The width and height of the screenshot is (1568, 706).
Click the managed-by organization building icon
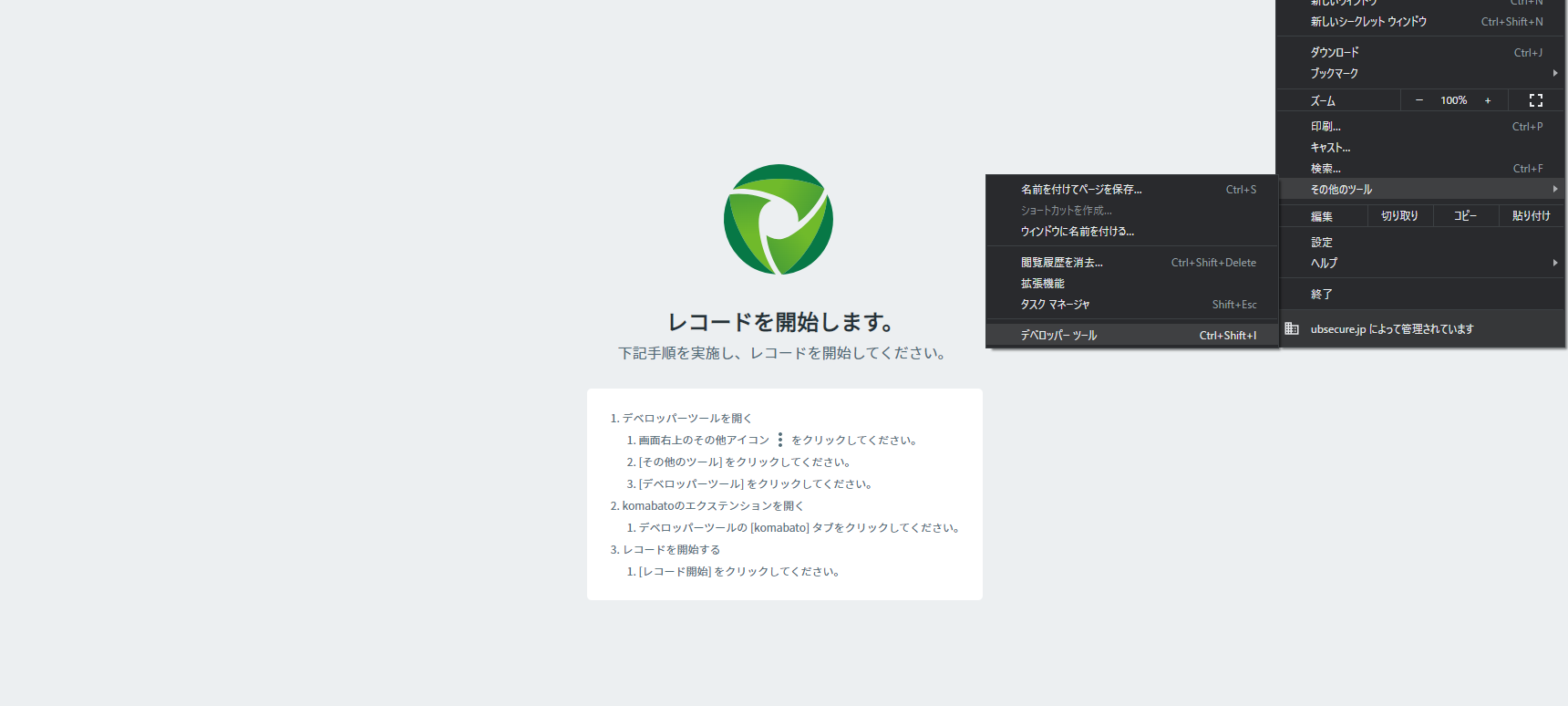(x=1292, y=328)
